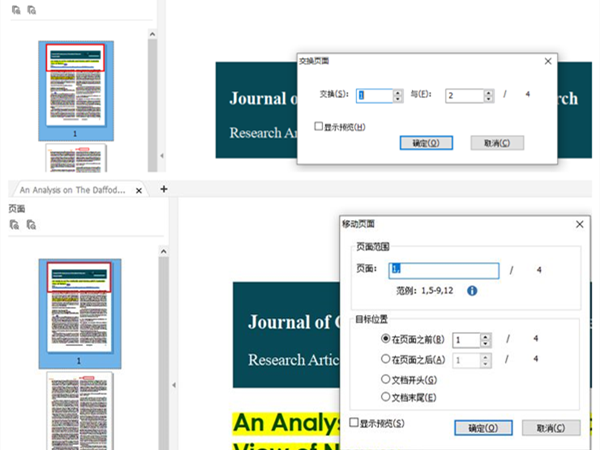Image resolution: width=600 pixels, height=450 pixels.
Task: Open a new tab with plus icon
Action: [164, 188]
